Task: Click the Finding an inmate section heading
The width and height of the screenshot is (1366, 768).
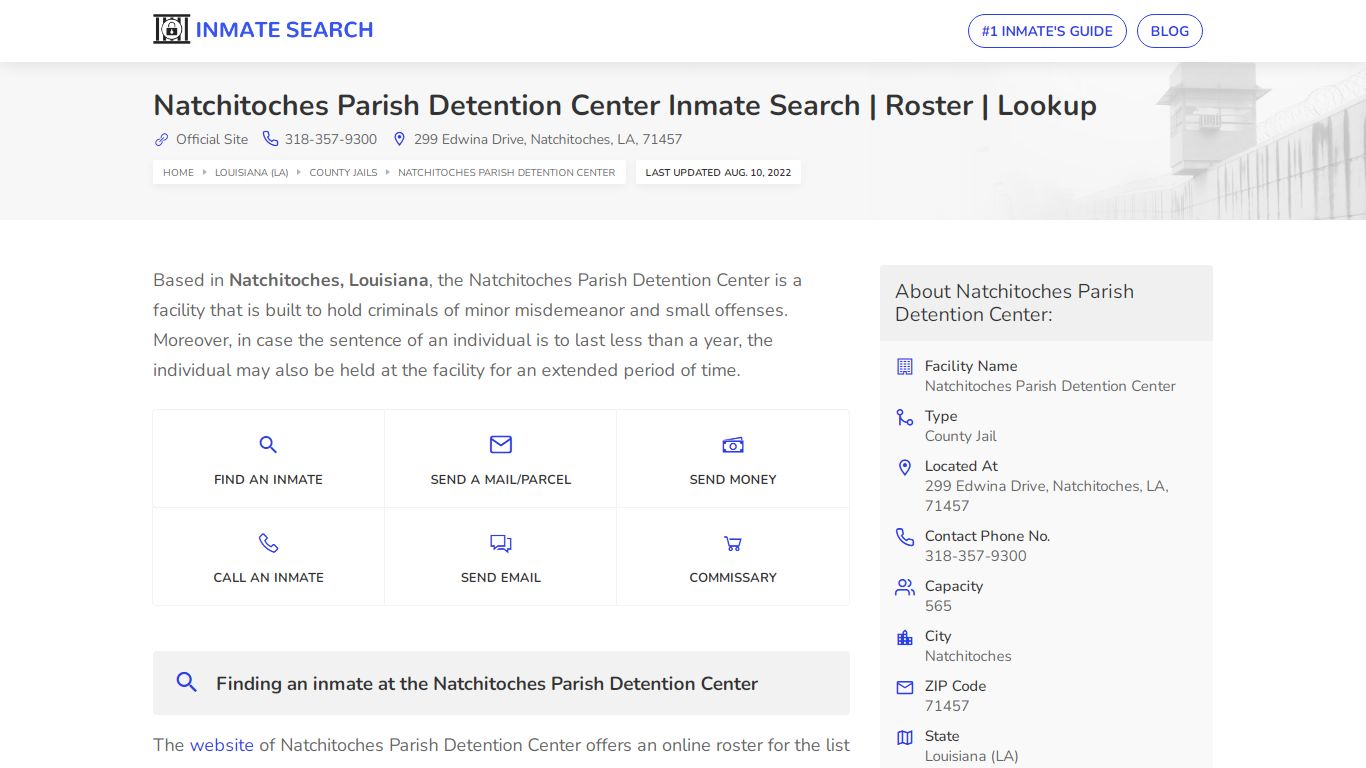Action: [487, 684]
